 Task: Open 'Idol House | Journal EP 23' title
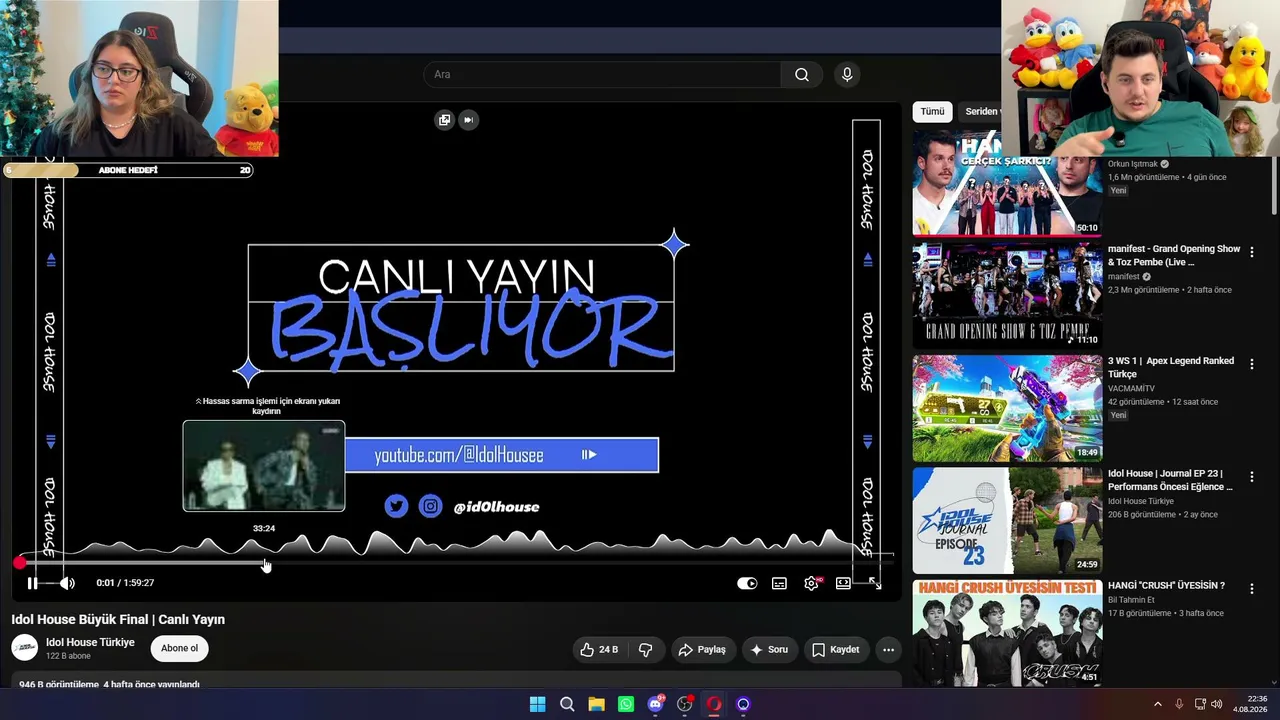click(1170, 480)
